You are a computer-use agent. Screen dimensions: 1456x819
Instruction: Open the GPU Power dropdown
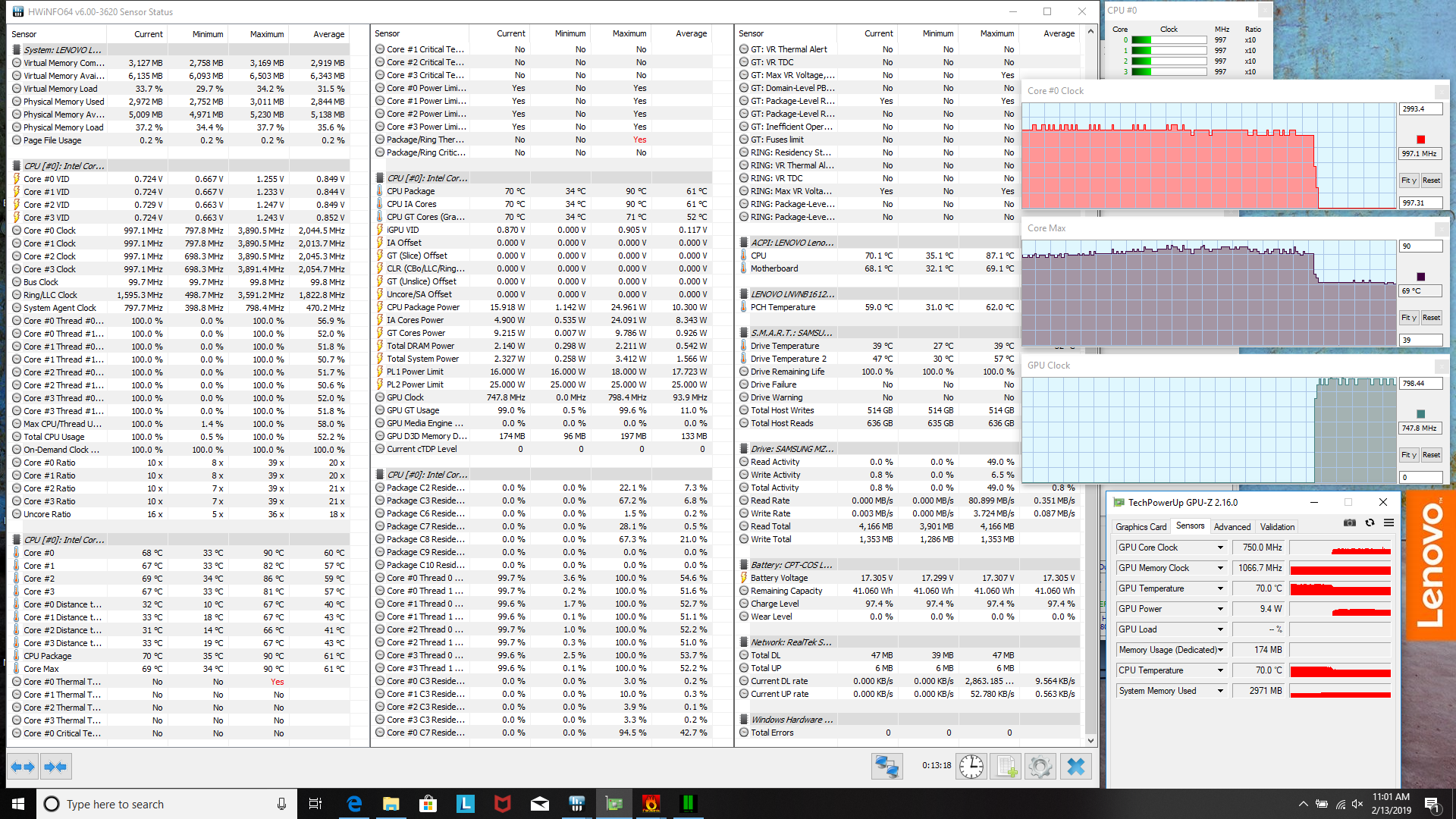pos(1220,609)
